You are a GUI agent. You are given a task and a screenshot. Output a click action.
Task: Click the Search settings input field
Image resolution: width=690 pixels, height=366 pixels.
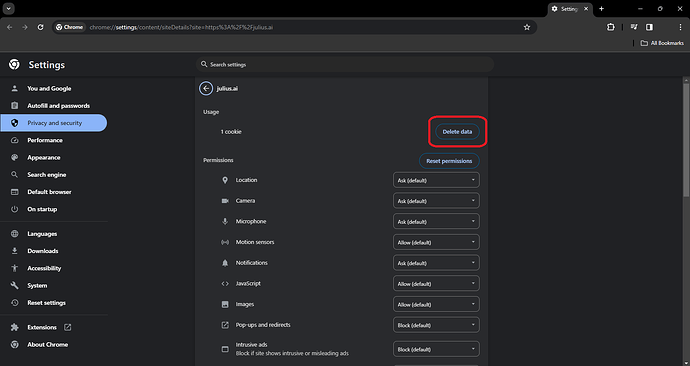point(345,64)
